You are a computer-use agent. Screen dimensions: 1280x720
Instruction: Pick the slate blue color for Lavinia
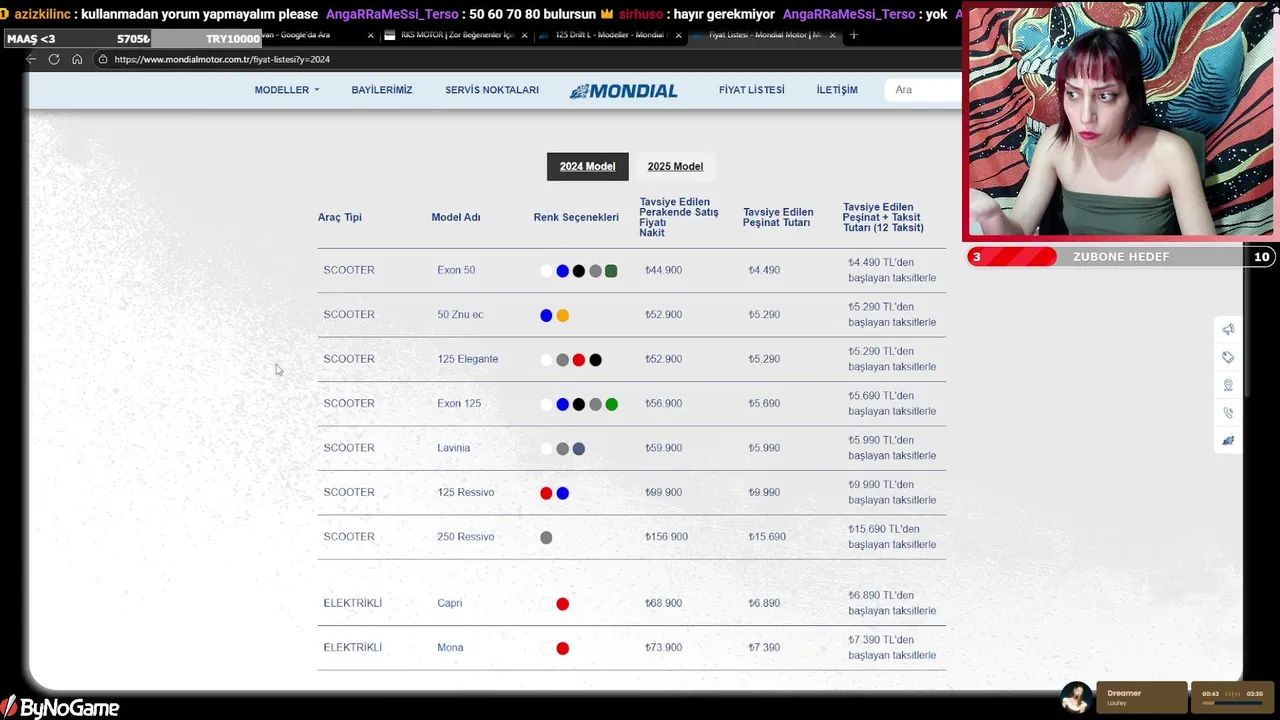(578, 449)
